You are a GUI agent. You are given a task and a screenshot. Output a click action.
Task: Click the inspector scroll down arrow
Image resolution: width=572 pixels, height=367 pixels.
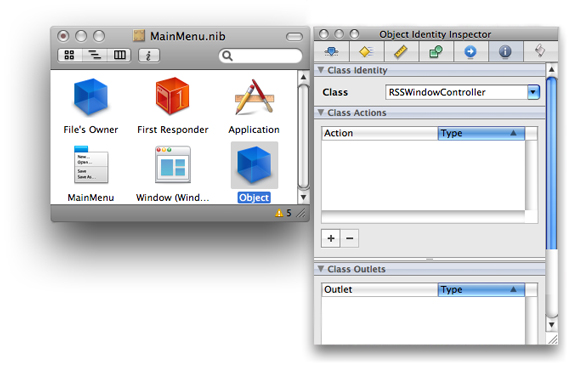552,324
